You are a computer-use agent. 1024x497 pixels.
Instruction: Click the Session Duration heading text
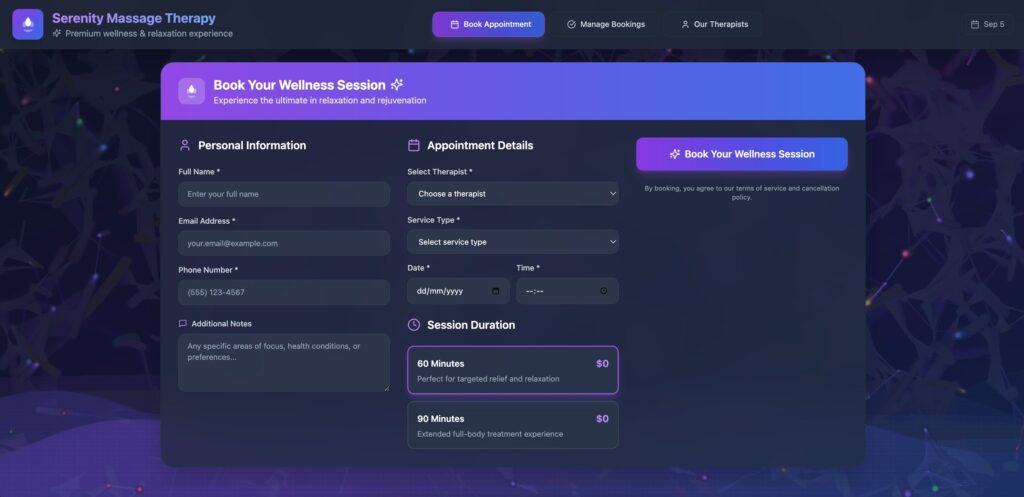(471, 325)
